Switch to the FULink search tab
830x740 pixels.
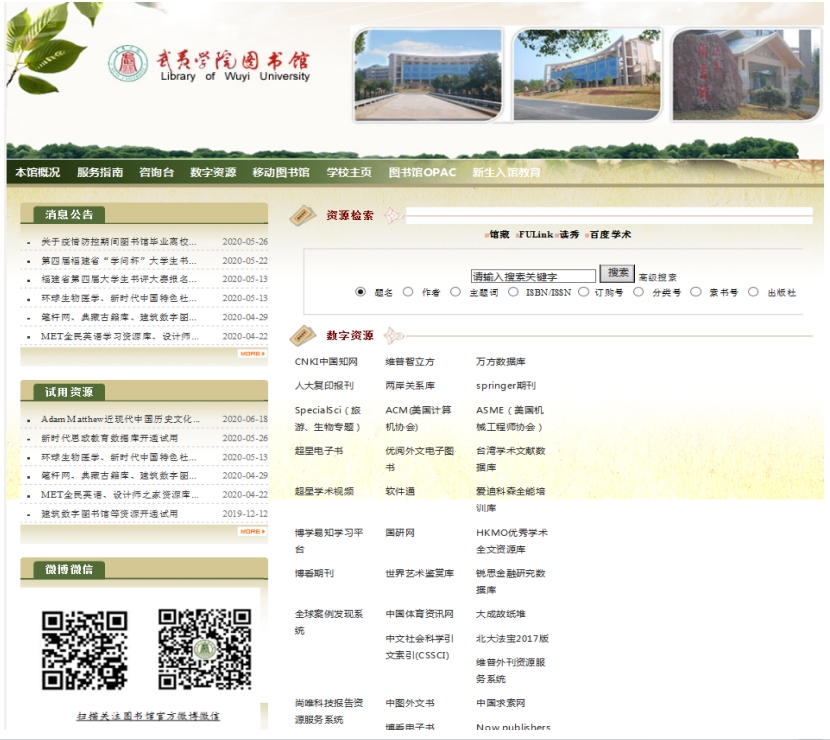tap(534, 235)
